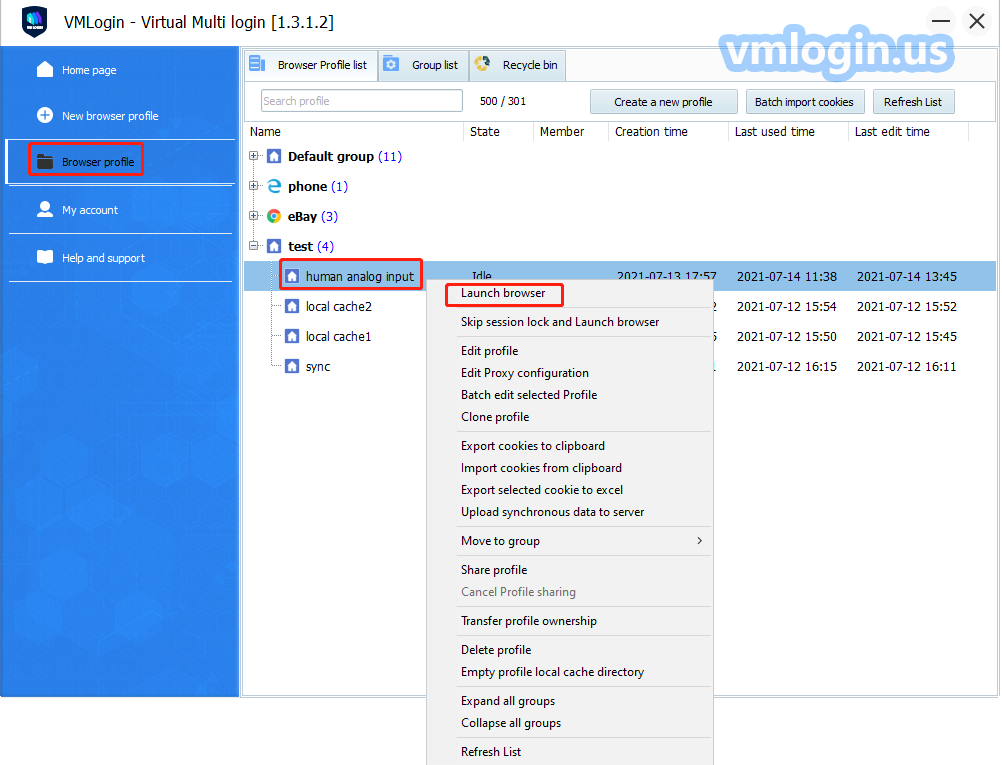Screen dimensions: 1002x765
Task: Click the Chrome icon beside eBay group
Action: pos(274,216)
